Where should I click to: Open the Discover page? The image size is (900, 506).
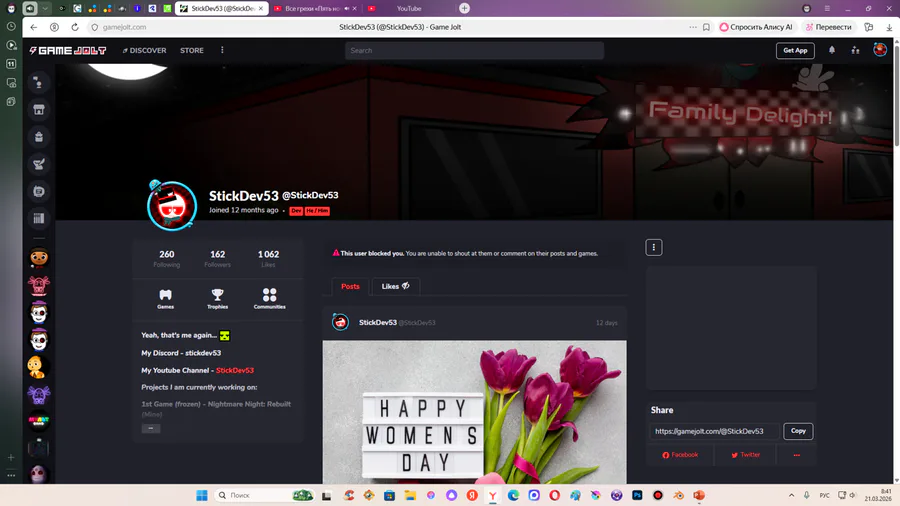coord(144,50)
